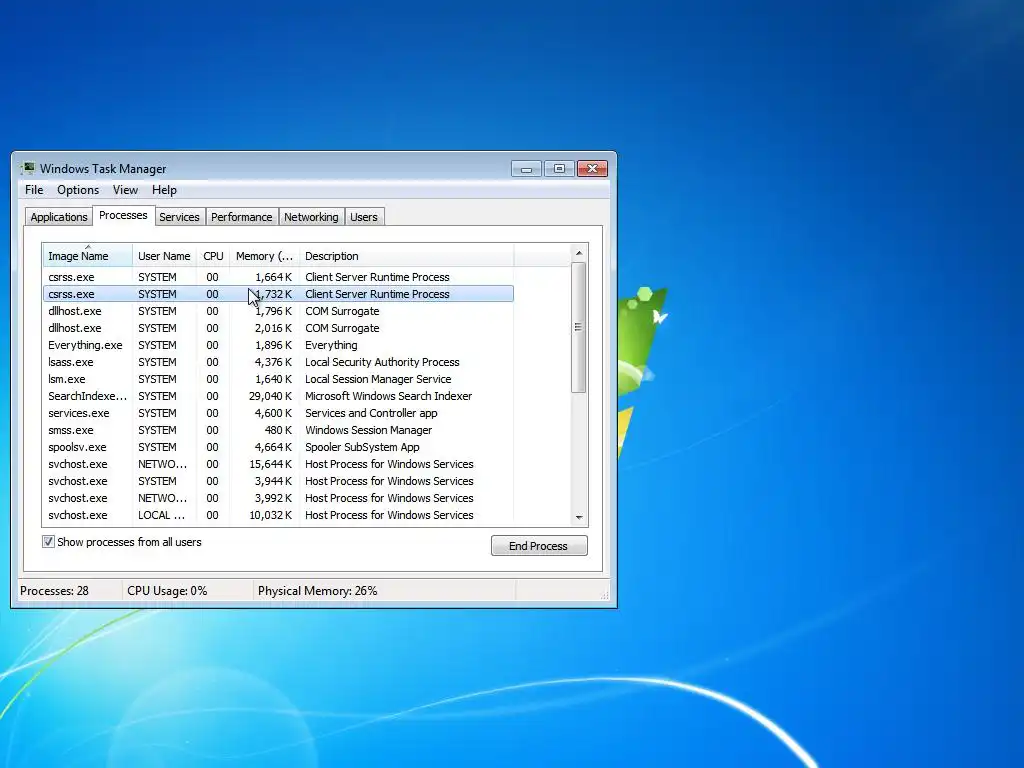
Task: Sort by Description column header
Action: pyautogui.click(x=406, y=256)
